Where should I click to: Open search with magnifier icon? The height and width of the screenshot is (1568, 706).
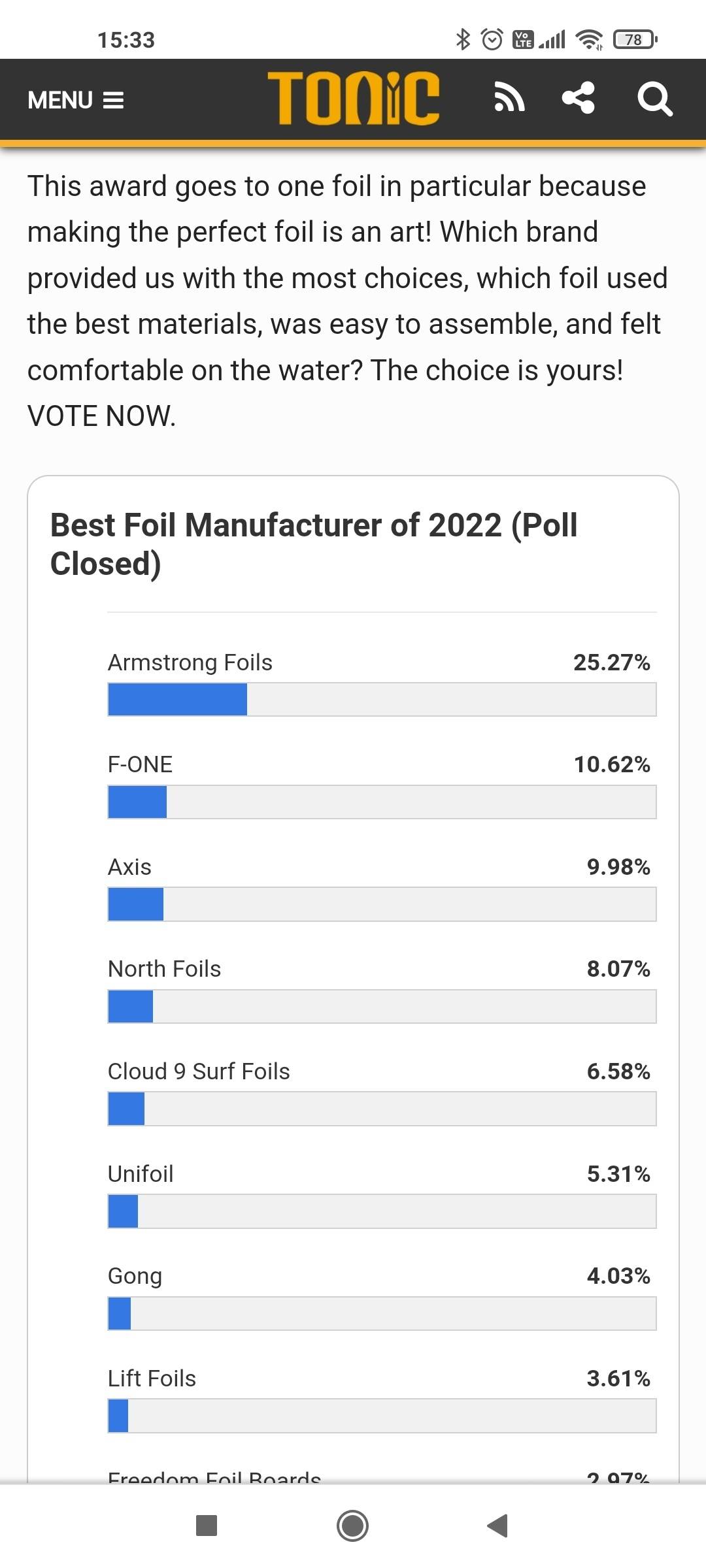click(x=654, y=99)
